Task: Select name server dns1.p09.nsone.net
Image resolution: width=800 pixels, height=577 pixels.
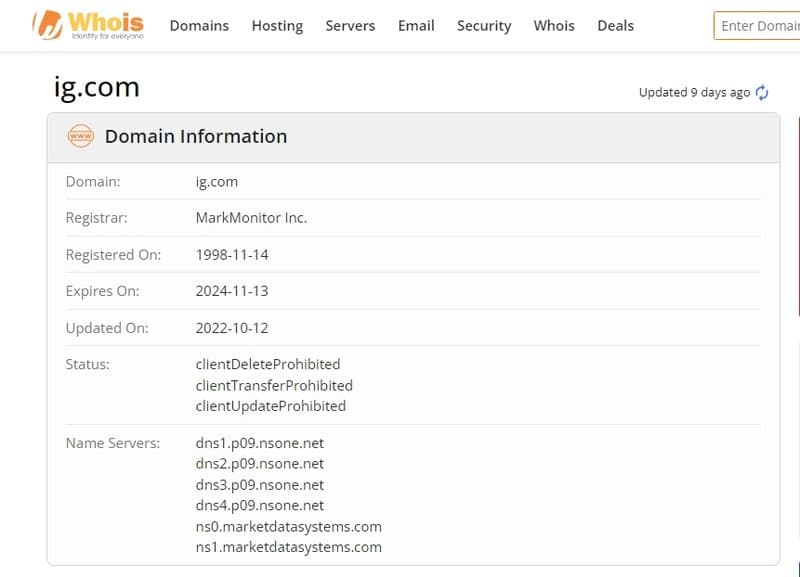Action: (260, 443)
